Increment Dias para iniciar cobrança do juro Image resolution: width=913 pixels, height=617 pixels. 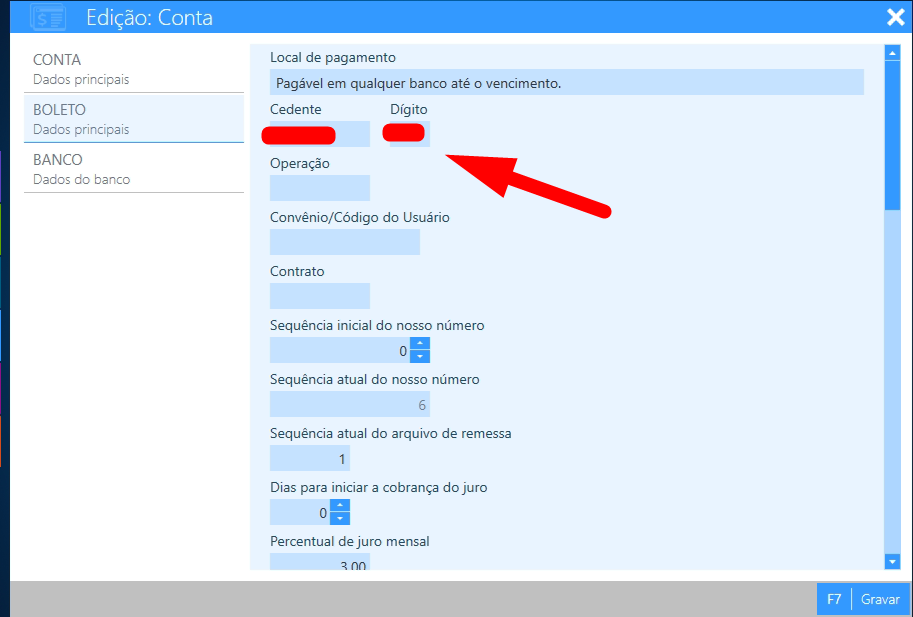point(340,506)
